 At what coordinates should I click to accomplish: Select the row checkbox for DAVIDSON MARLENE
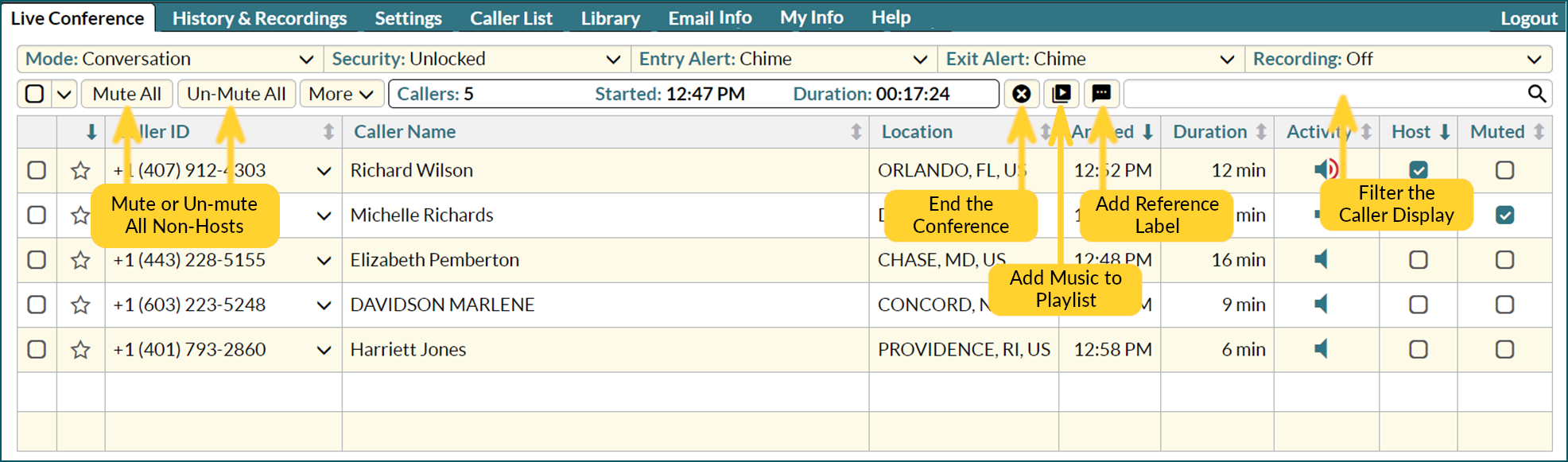click(37, 305)
